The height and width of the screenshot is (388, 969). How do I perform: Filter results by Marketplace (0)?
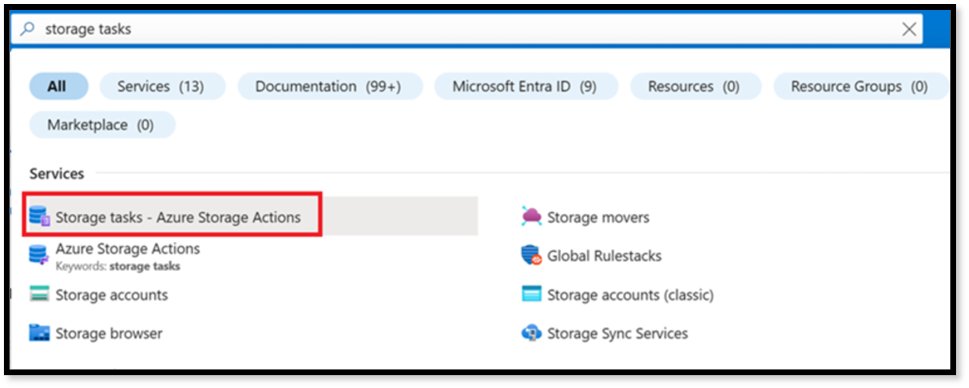(102, 125)
